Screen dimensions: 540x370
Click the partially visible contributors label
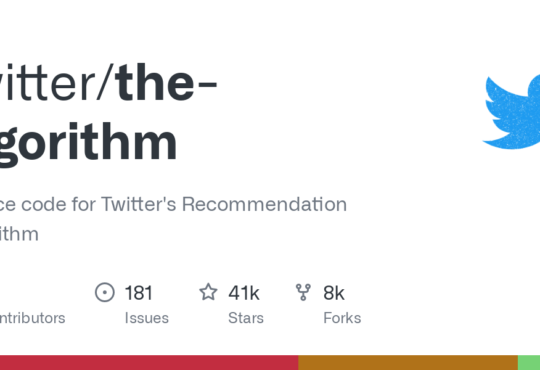32,318
